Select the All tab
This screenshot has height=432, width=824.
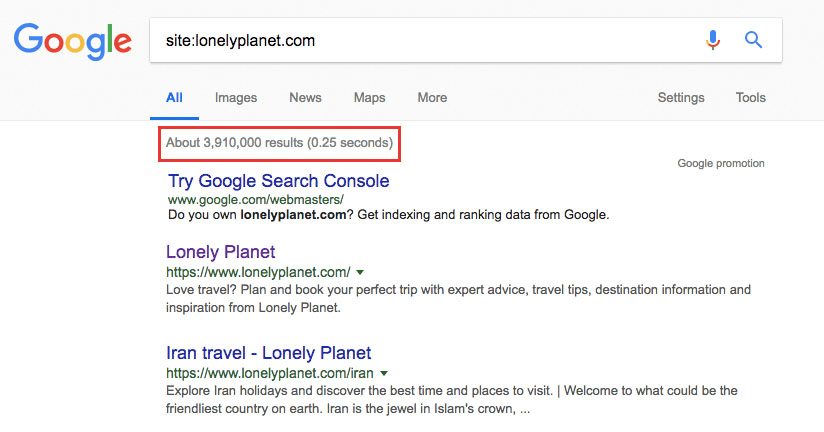click(x=174, y=98)
